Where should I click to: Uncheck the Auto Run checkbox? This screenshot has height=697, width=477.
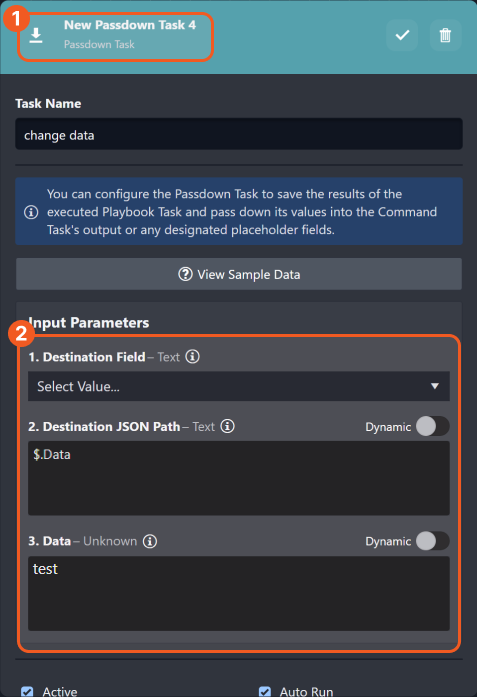click(265, 692)
